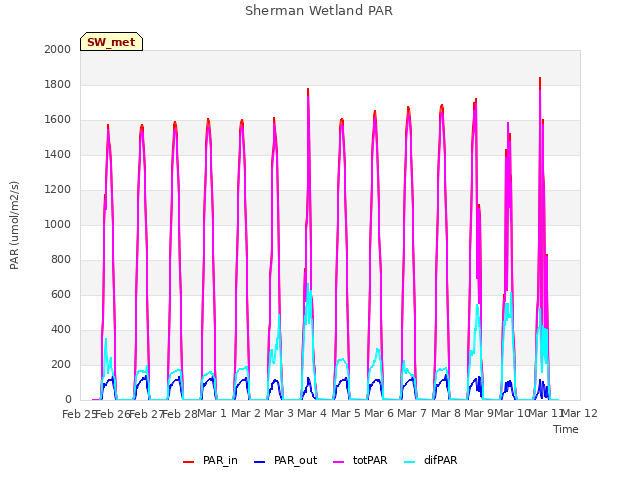Click the red PAR_in legend swatch
Viewport: 640px width, 480px height.
[189, 462]
